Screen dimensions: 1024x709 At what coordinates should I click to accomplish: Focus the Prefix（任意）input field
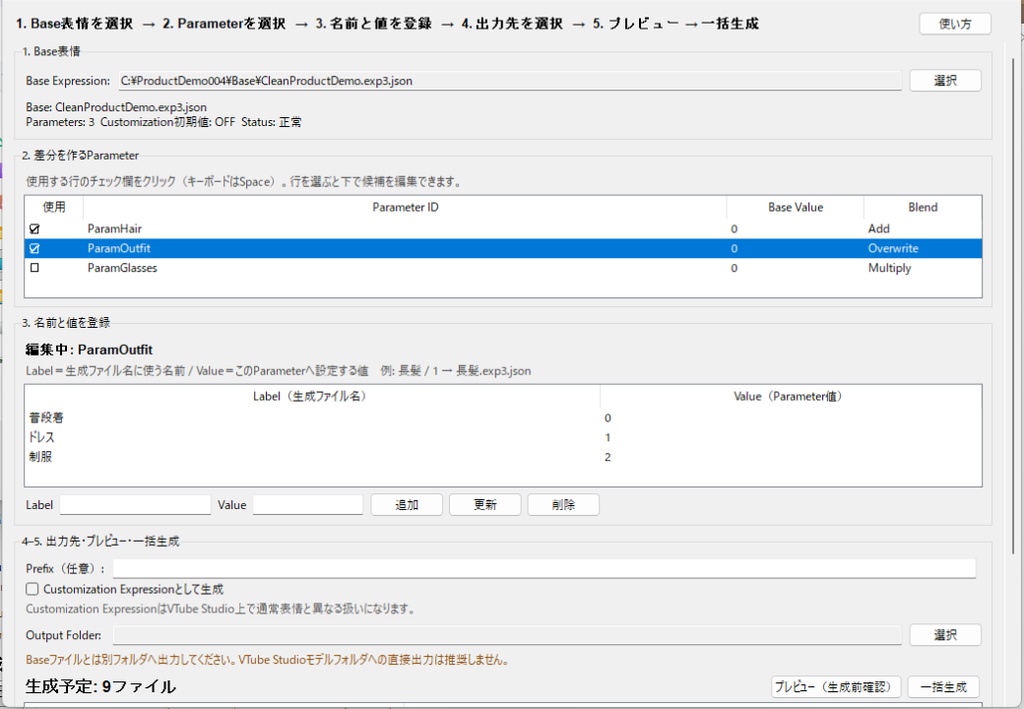pyautogui.click(x=544, y=568)
